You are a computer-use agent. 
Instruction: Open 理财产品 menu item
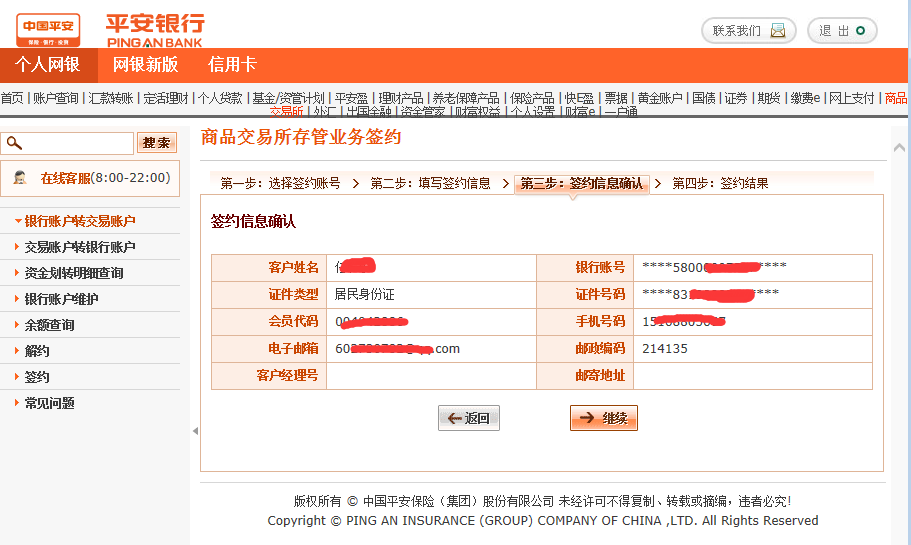click(x=401, y=98)
